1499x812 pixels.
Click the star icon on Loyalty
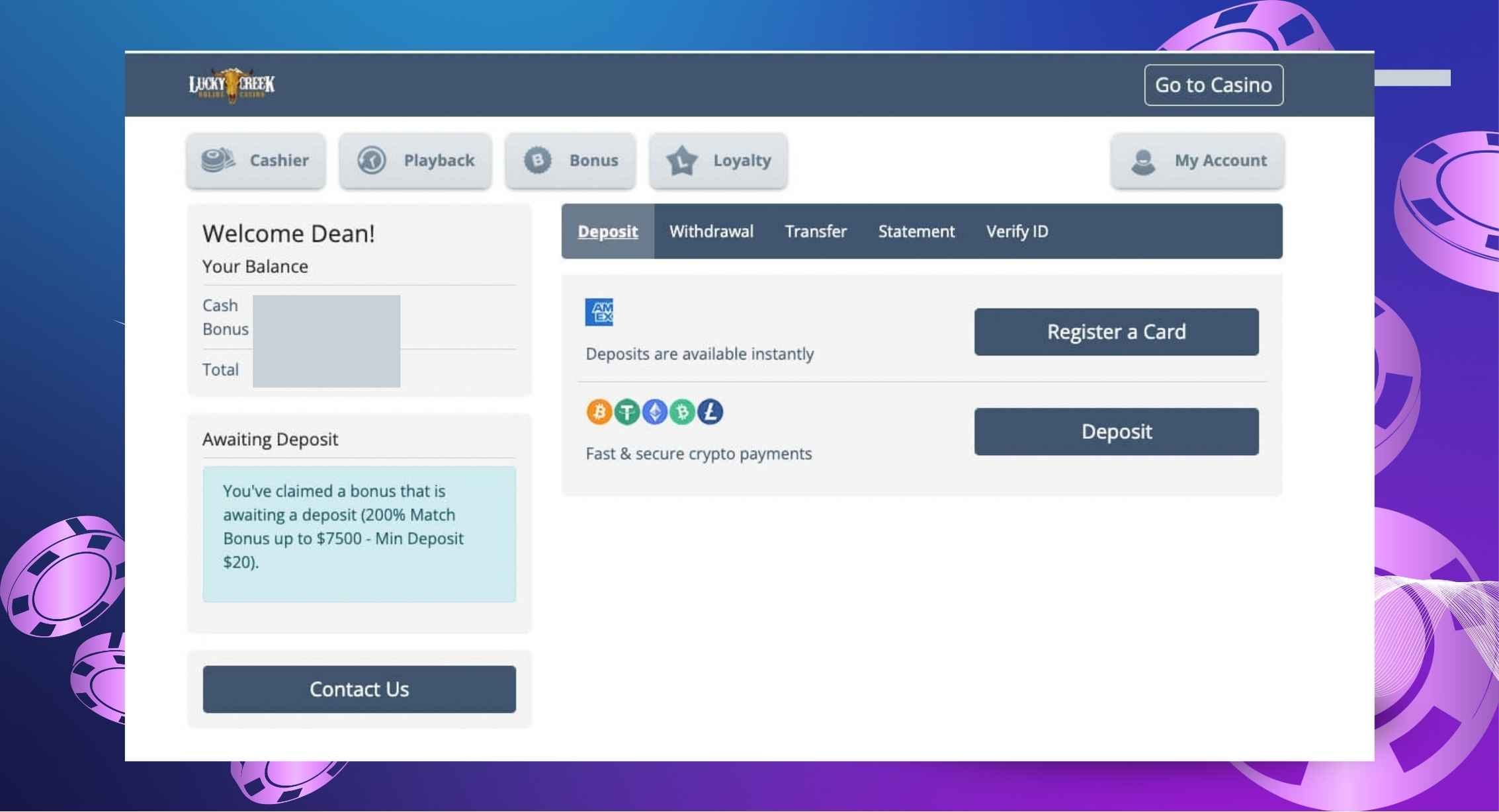tap(682, 161)
